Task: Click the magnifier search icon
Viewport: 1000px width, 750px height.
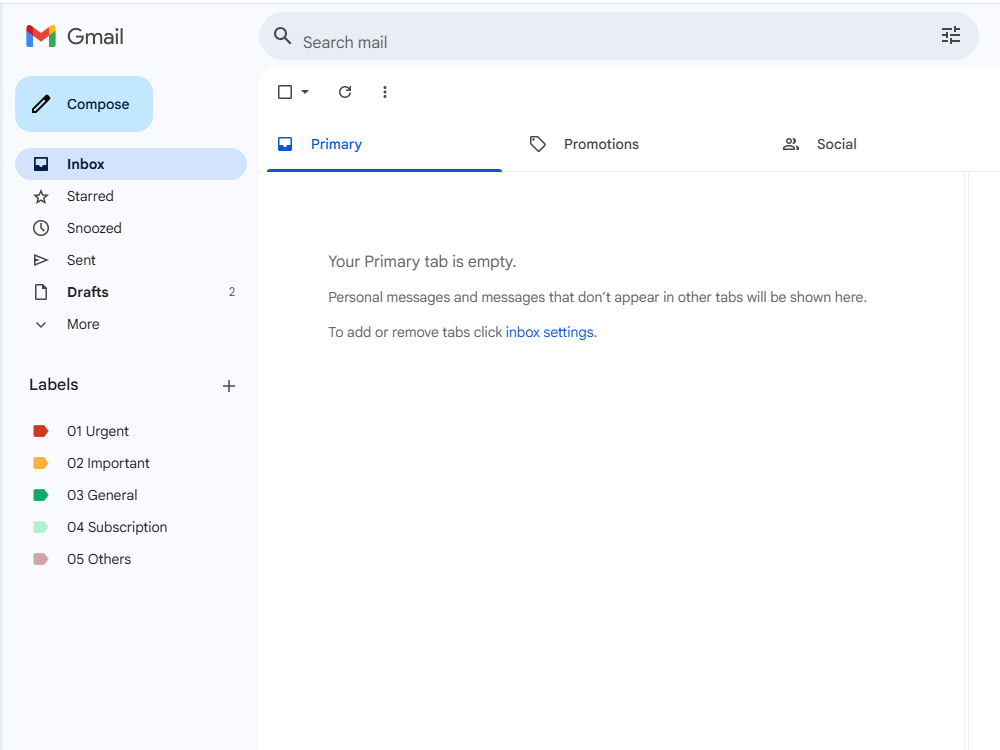Action: coord(283,36)
